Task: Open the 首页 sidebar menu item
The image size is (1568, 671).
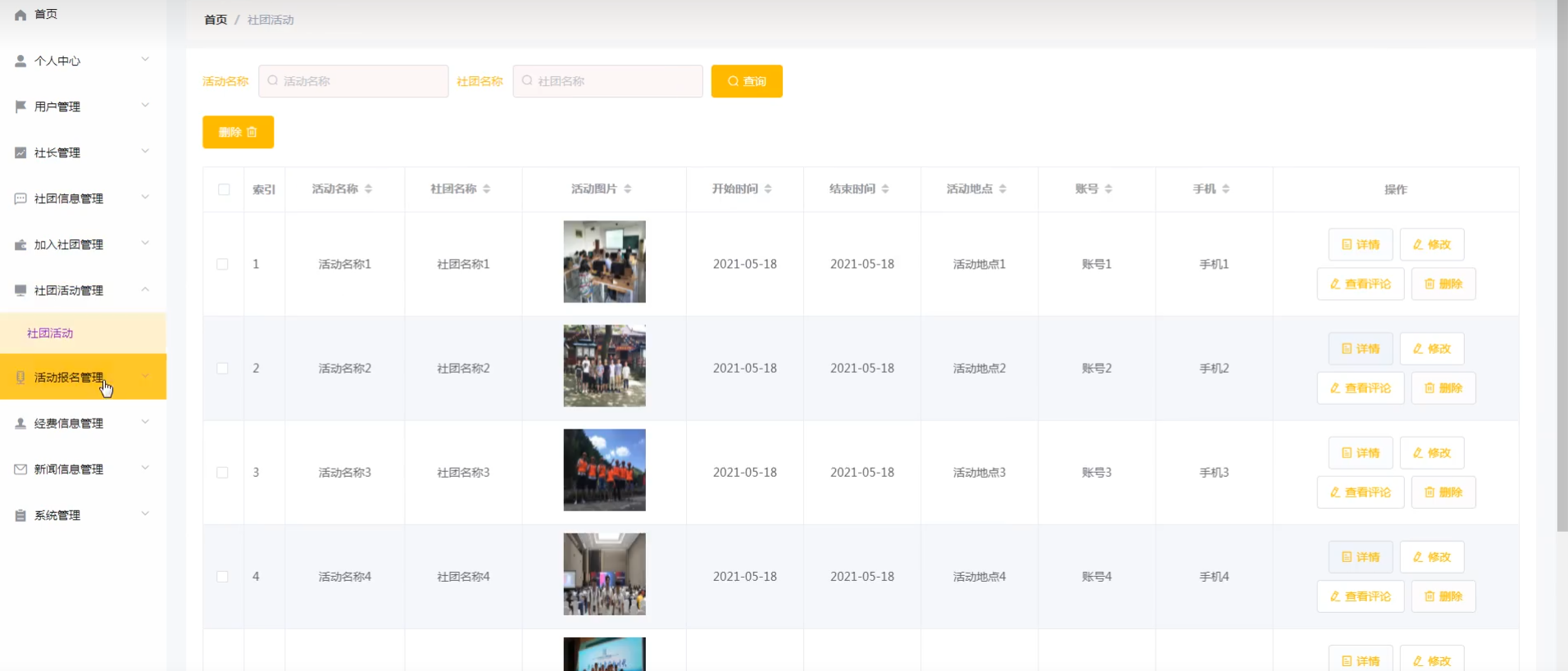Action: [83, 15]
